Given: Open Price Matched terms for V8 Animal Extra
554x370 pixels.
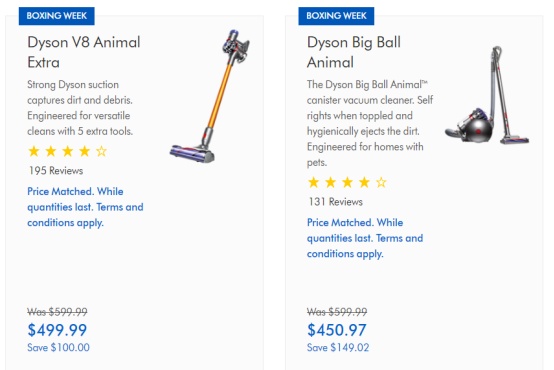Looking at the screenshot, I should (85, 207).
